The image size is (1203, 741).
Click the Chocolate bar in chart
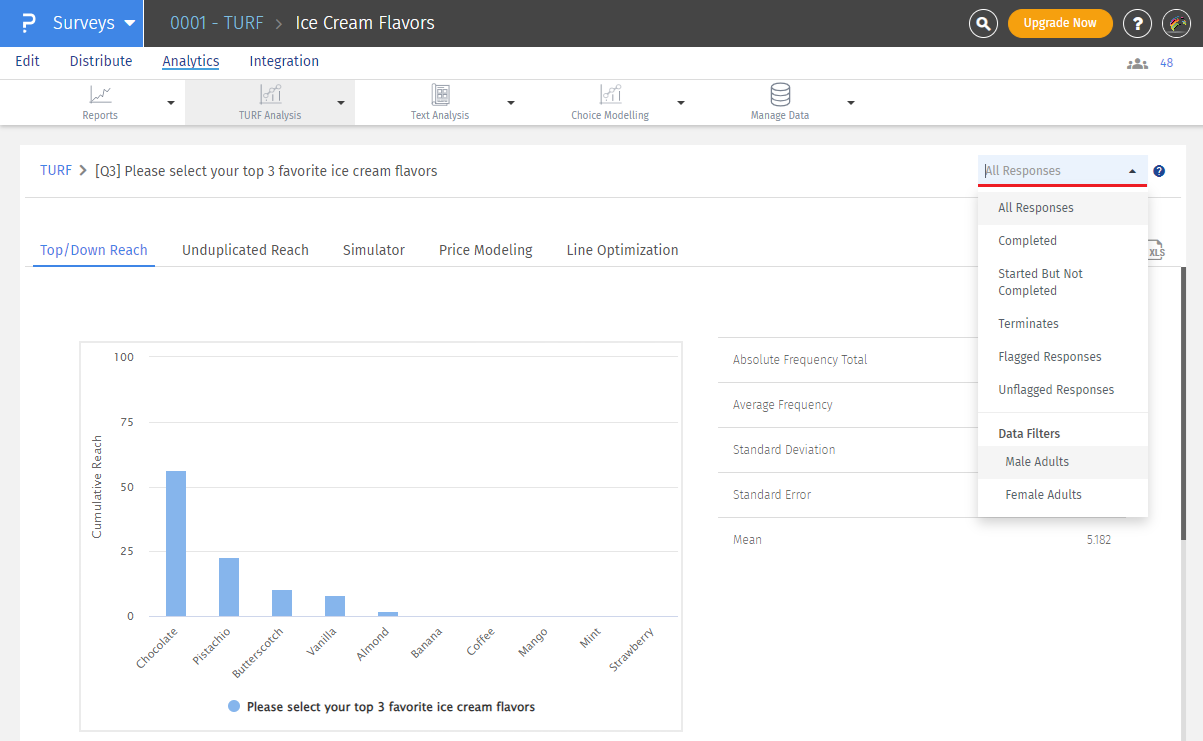pos(176,543)
